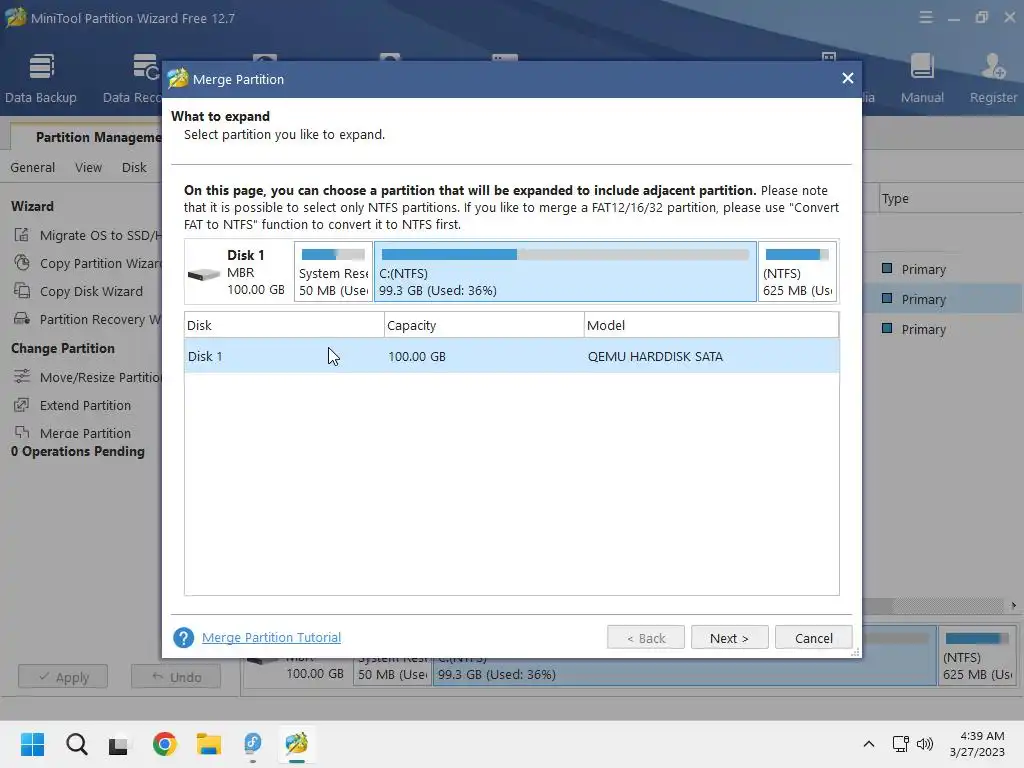The height and width of the screenshot is (768, 1024).
Task: Open the Disk menu
Action: [x=134, y=167]
